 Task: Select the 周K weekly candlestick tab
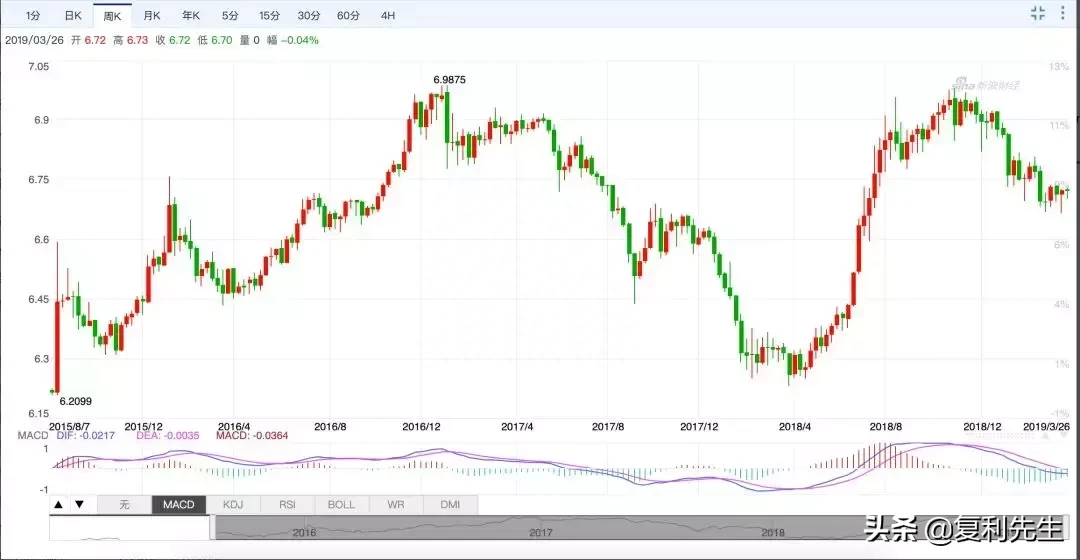[111, 16]
